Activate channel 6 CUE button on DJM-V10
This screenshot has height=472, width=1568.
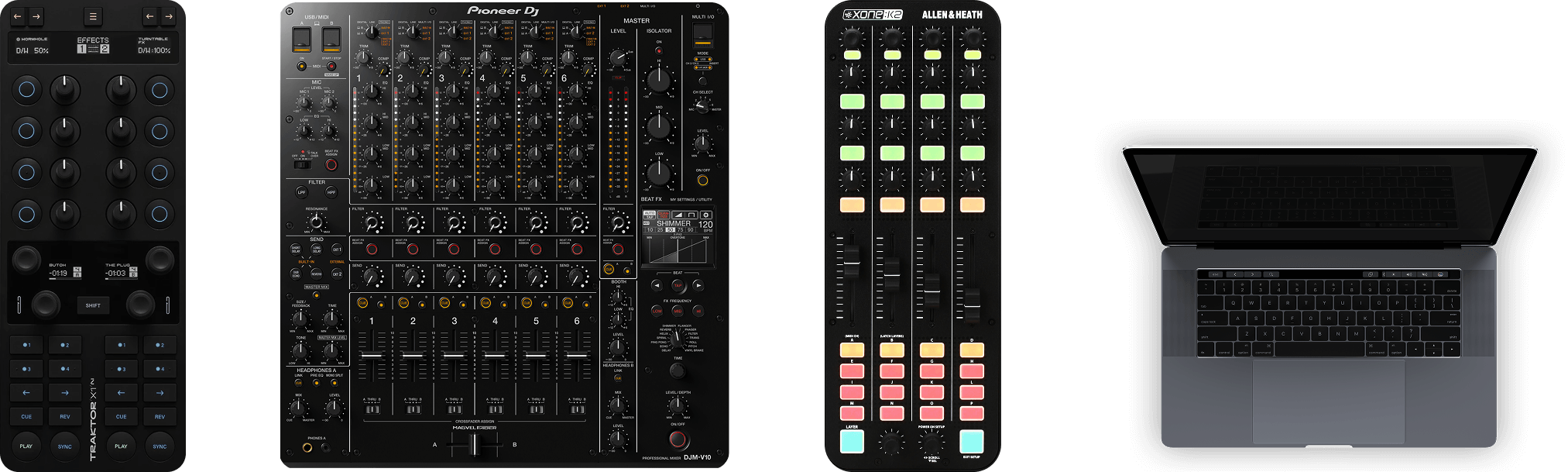[568, 303]
